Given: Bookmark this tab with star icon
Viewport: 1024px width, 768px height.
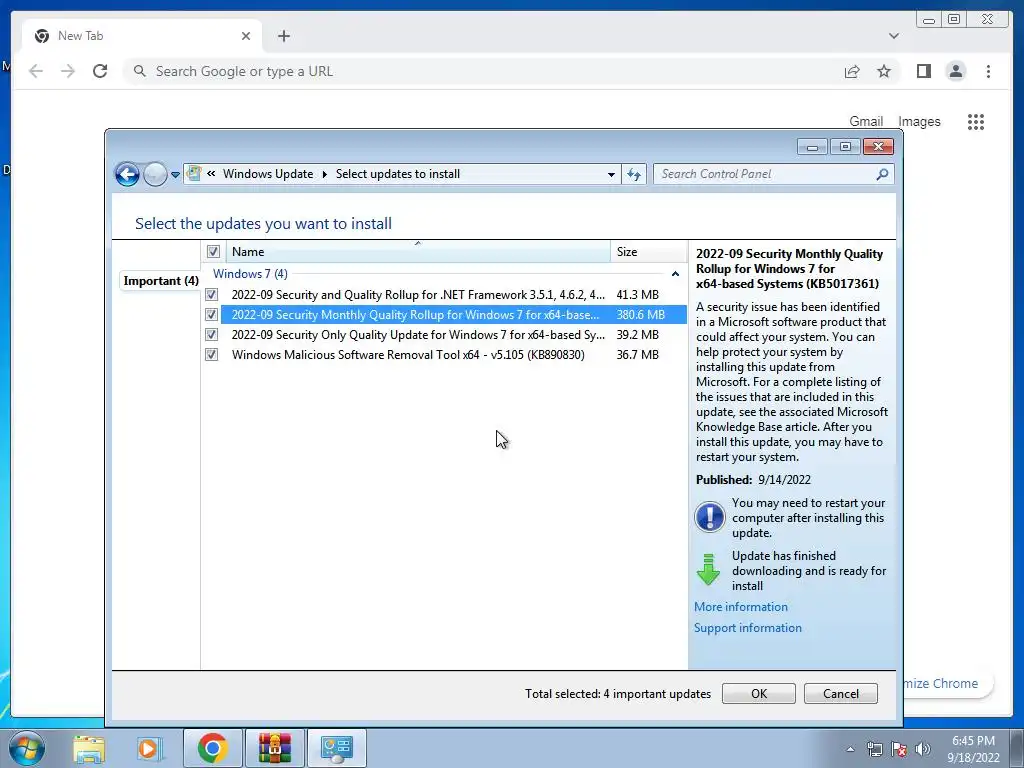Looking at the screenshot, I should [884, 71].
